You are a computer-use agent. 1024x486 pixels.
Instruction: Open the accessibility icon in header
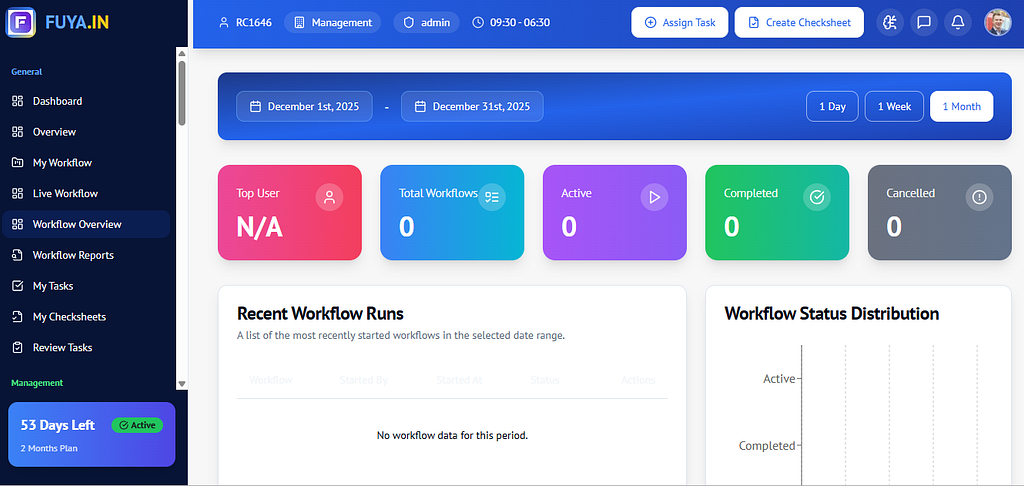click(889, 23)
